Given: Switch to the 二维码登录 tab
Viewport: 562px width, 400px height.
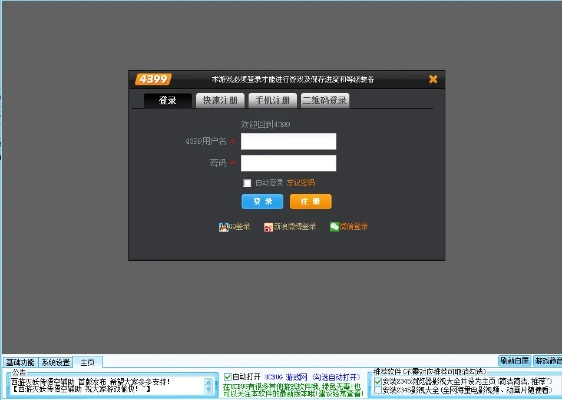Looking at the screenshot, I should pyautogui.click(x=325, y=100).
